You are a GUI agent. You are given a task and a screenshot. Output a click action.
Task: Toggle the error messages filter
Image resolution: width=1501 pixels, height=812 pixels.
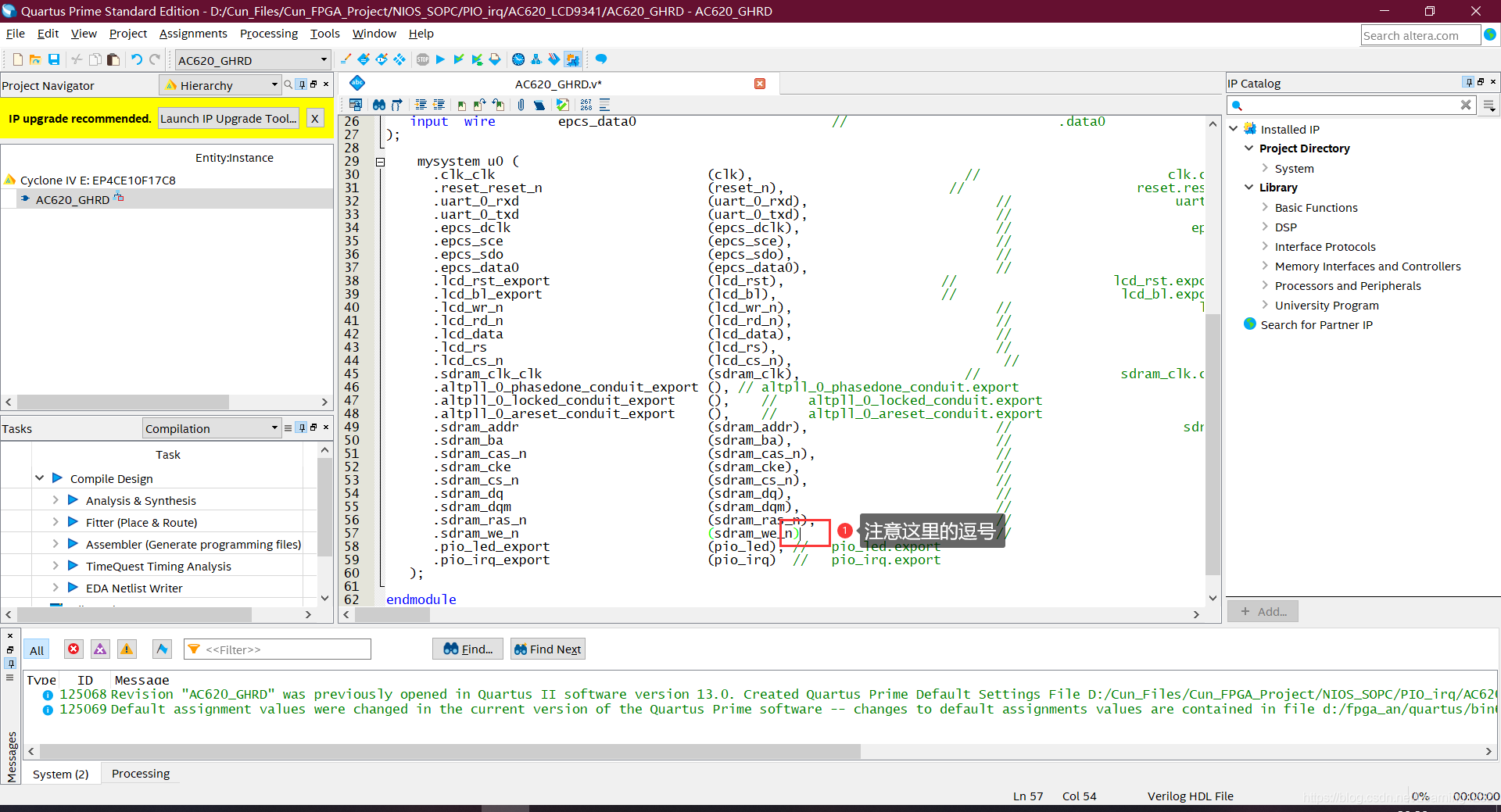pyautogui.click(x=73, y=649)
